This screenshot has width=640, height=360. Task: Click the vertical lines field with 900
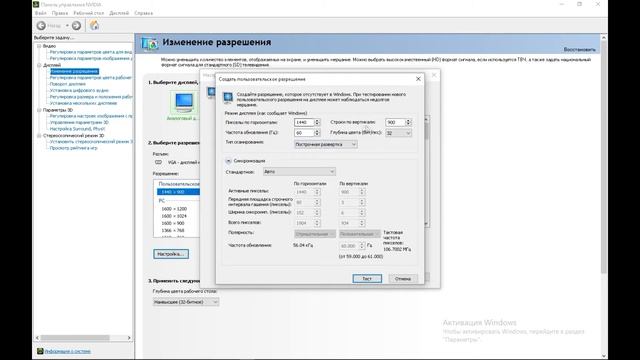point(395,122)
